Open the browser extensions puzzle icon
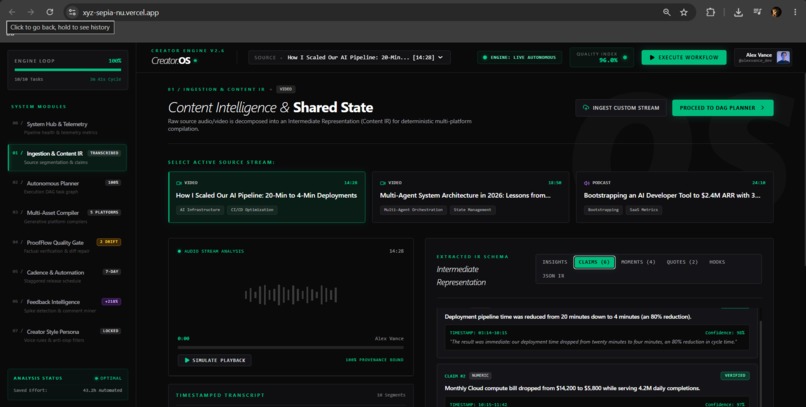Viewport: 806px width, 407px height. point(710,12)
